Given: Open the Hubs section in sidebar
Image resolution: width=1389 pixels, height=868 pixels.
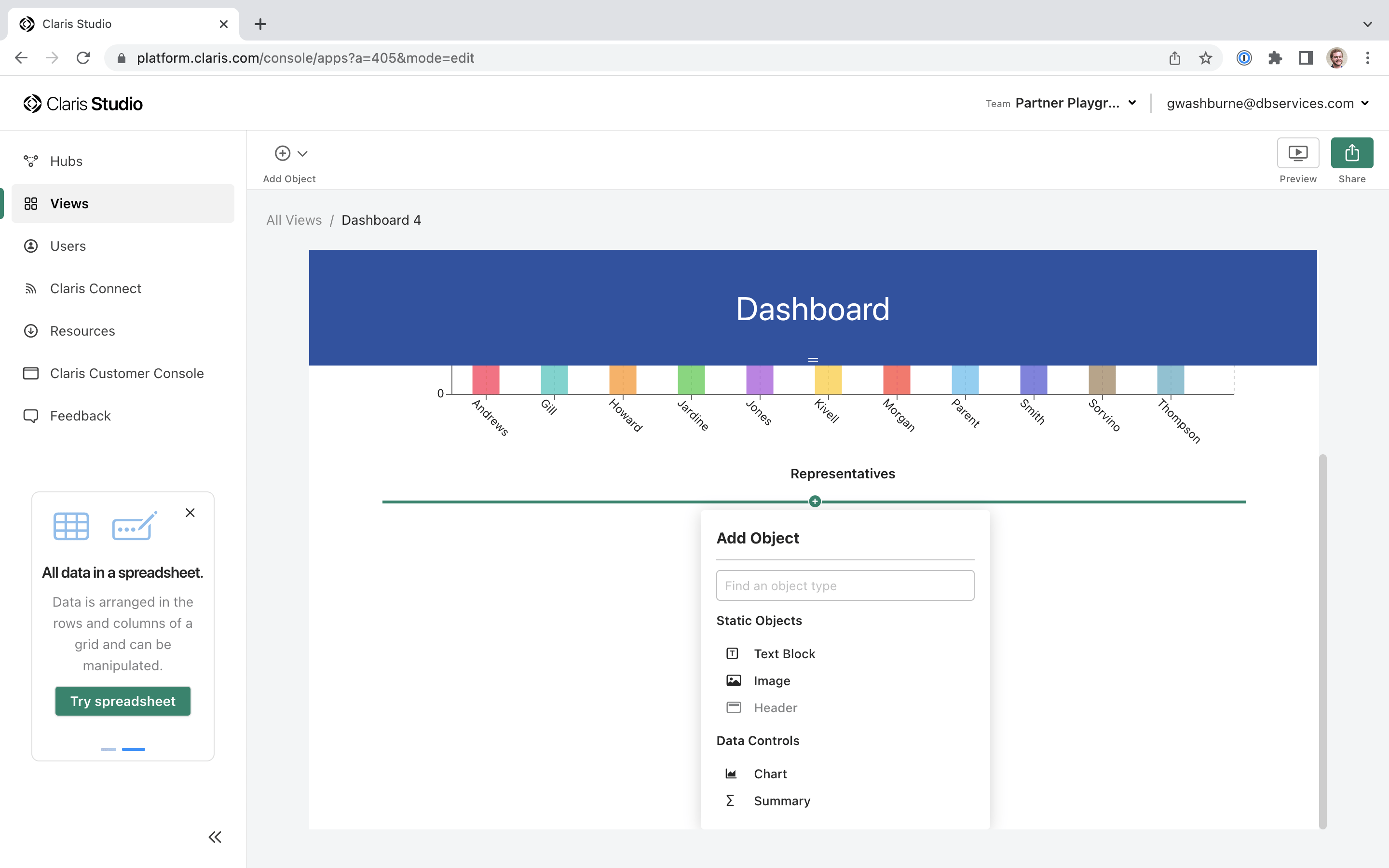Looking at the screenshot, I should (123, 162).
